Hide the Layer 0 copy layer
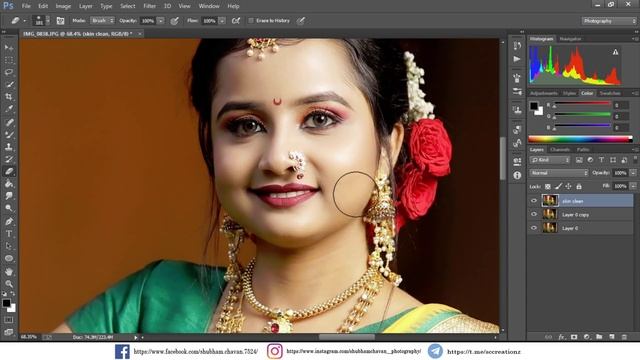The width and height of the screenshot is (640, 360). [x=534, y=214]
